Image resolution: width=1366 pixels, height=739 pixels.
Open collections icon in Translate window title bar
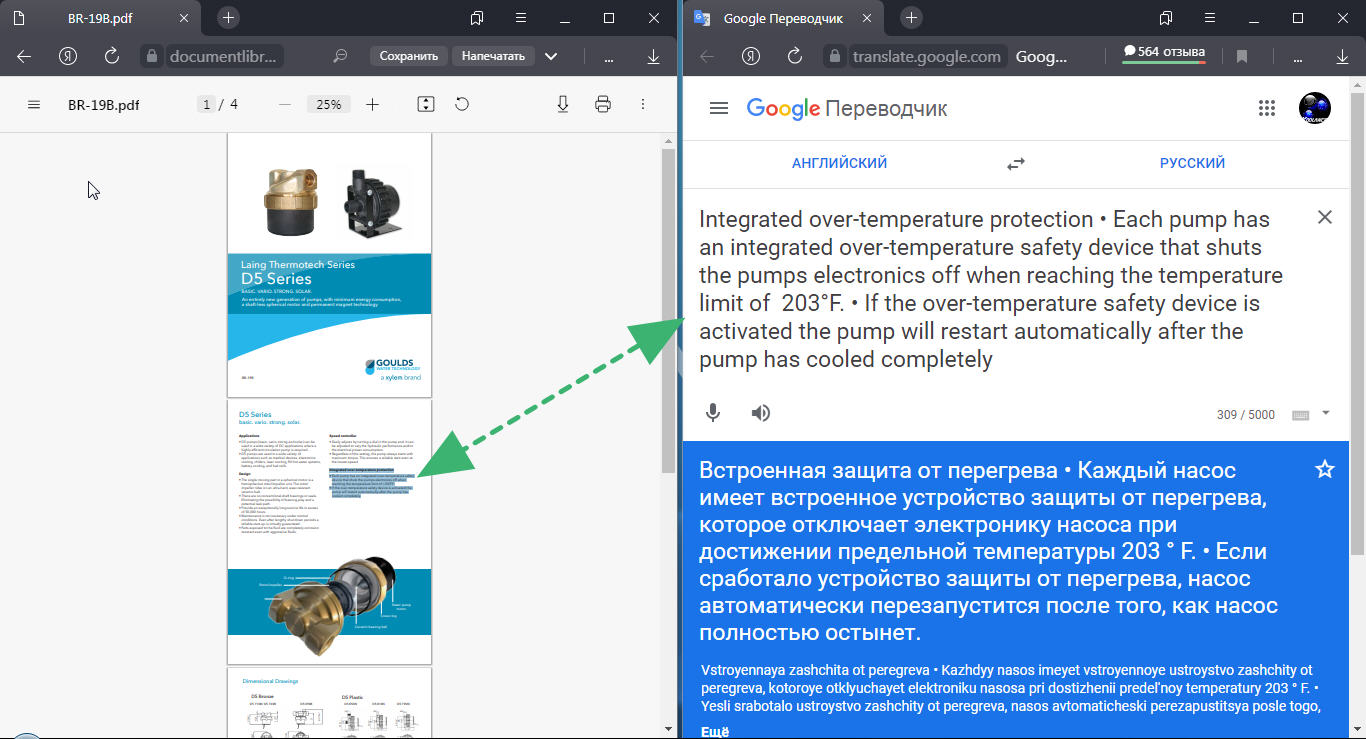coord(1166,18)
